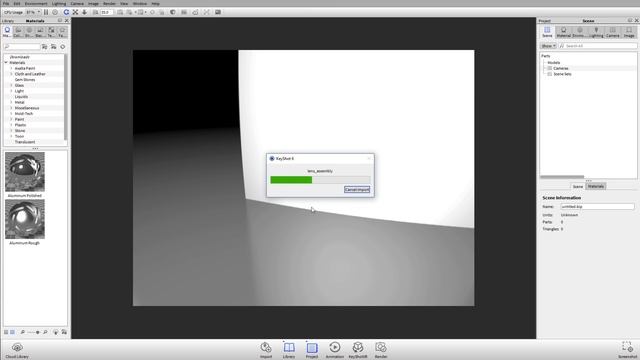
Task: Expand the Glass folder
Action: click(11, 85)
